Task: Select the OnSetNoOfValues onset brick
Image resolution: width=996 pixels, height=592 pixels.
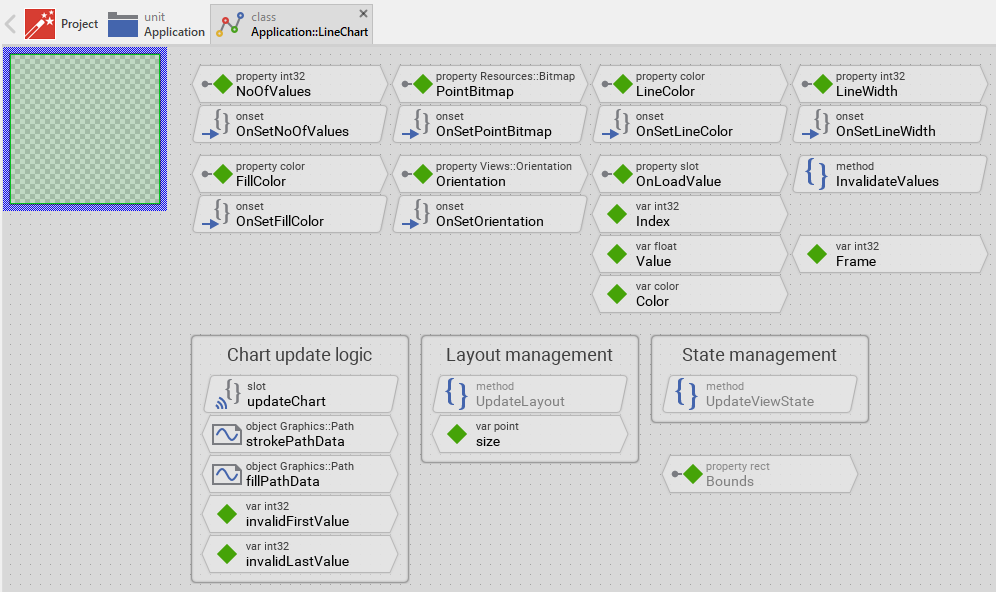Action: pos(290,124)
